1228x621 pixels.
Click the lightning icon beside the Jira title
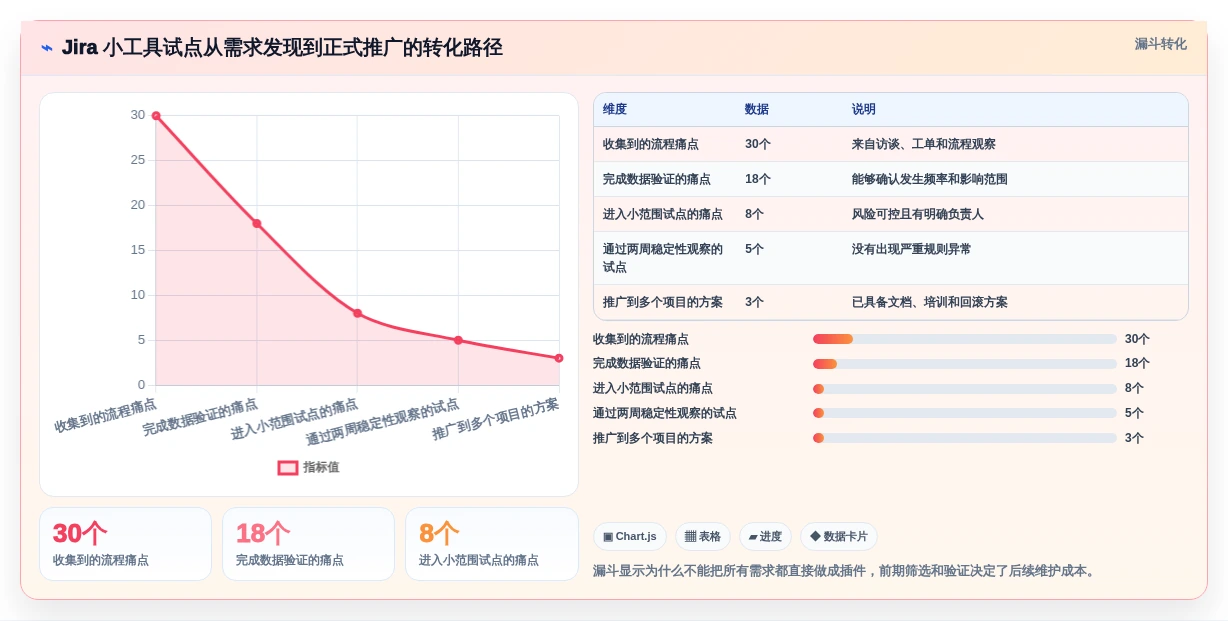point(47,48)
